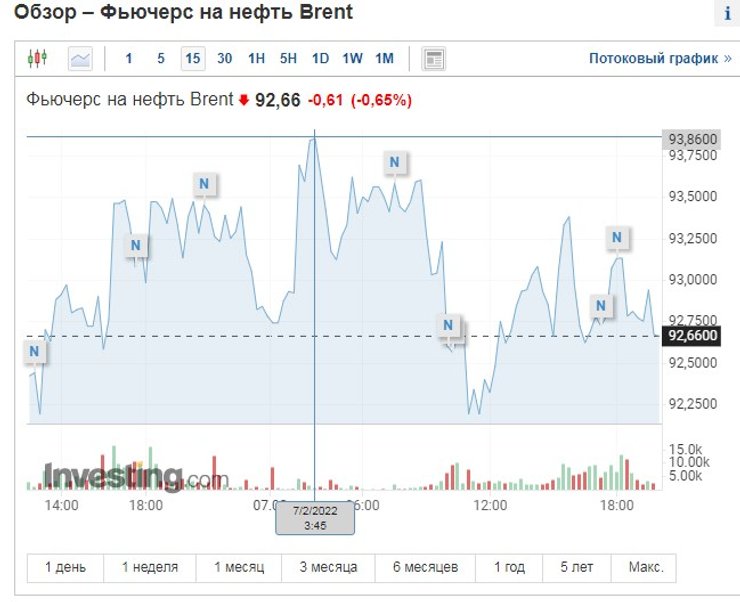The image size is (740, 602).
Task: Select the 3 месяца range tab
Action: click(x=328, y=567)
